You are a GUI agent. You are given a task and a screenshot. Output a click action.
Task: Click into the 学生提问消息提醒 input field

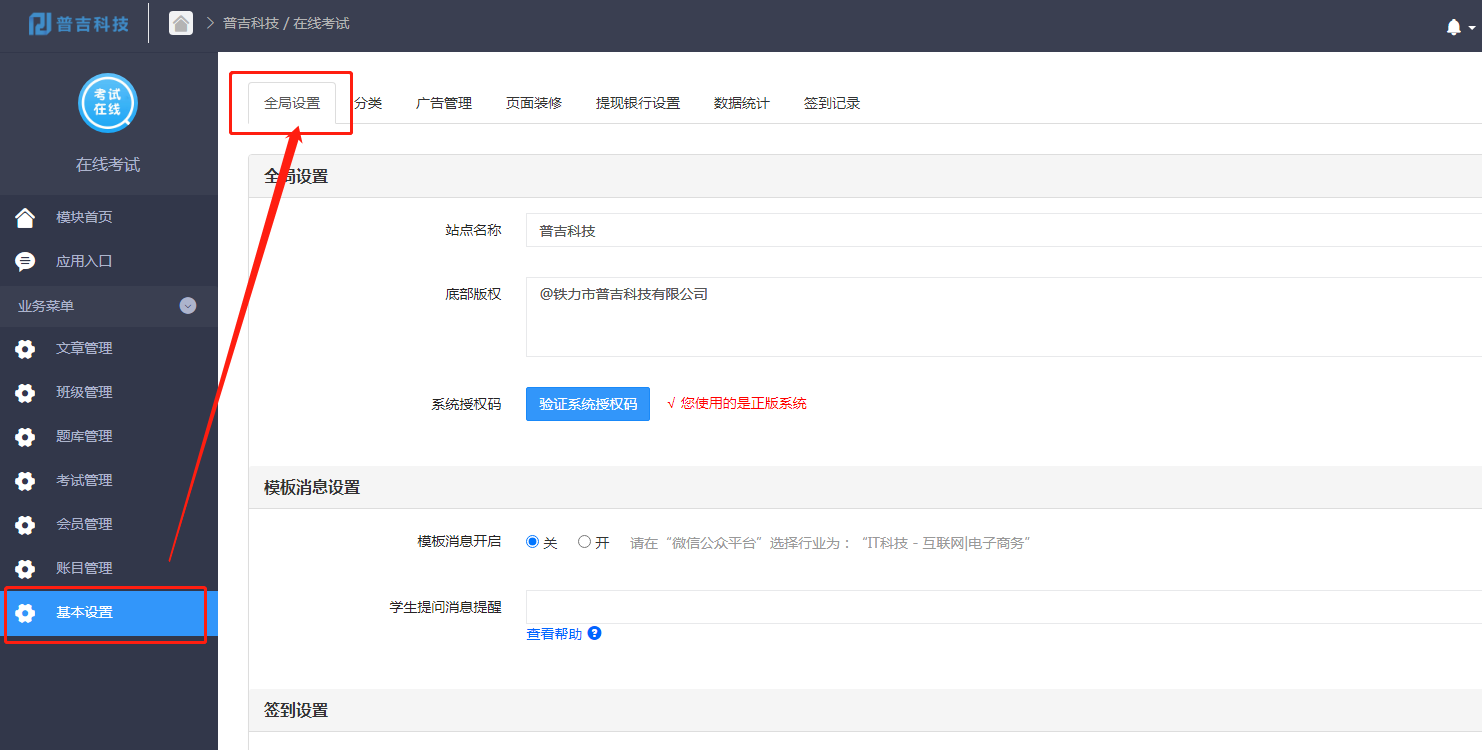pyautogui.click(x=1004, y=607)
